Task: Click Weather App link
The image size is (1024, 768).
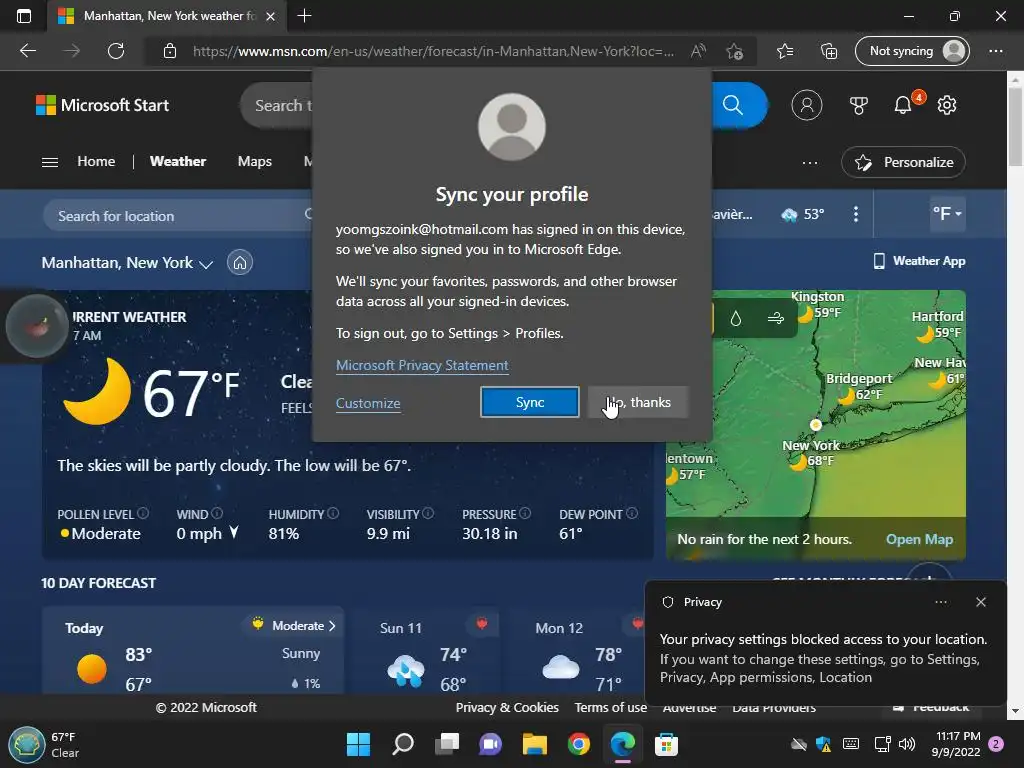Action: tap(919, 261)
